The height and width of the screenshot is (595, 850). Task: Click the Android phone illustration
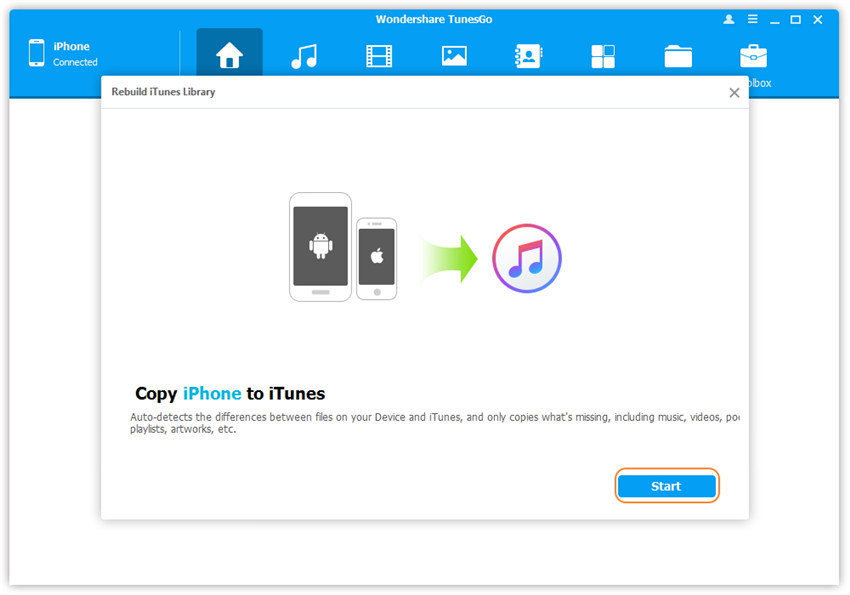[320, 247]
